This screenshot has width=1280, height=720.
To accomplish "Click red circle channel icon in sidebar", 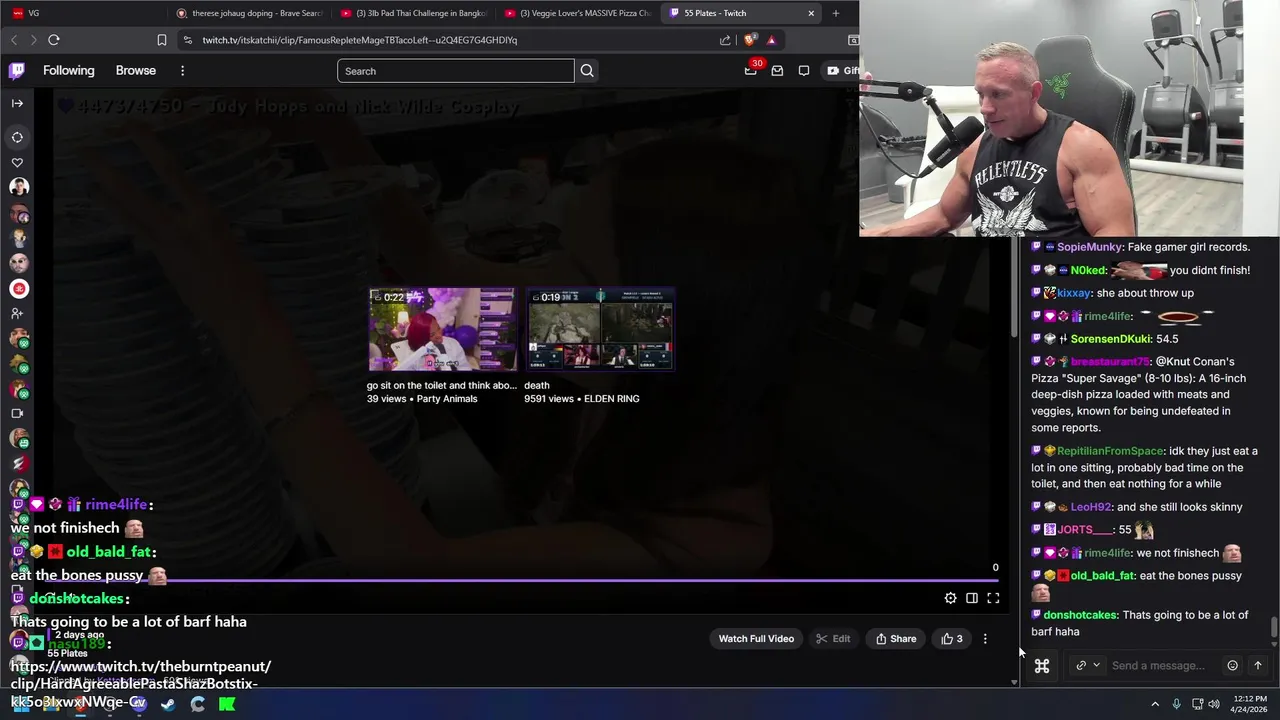I will pos(18,289).
